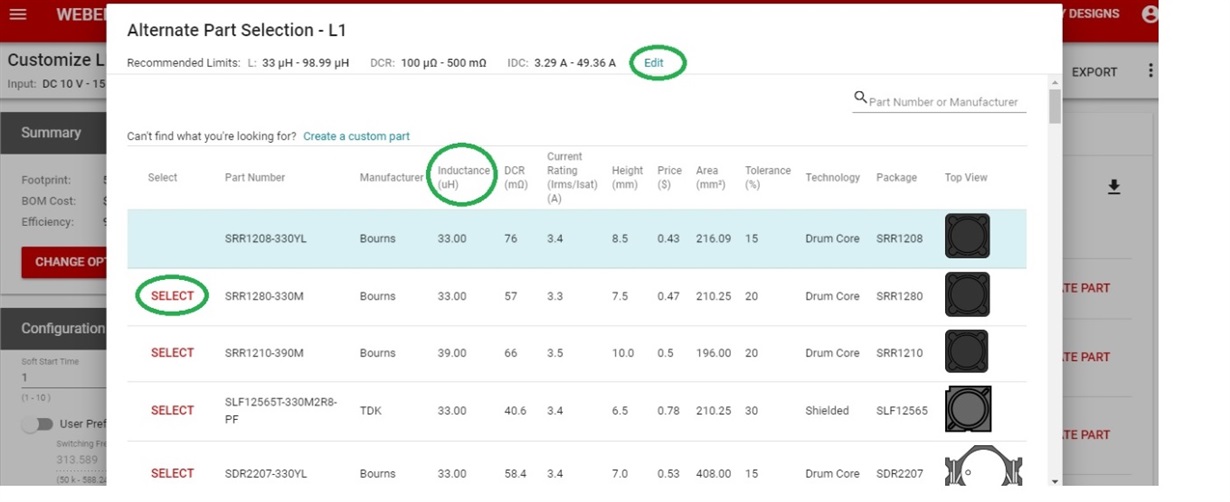This screenshot has height=502, width=1230.
Task: Open Create a custom part link
Action: coord(356,136)
